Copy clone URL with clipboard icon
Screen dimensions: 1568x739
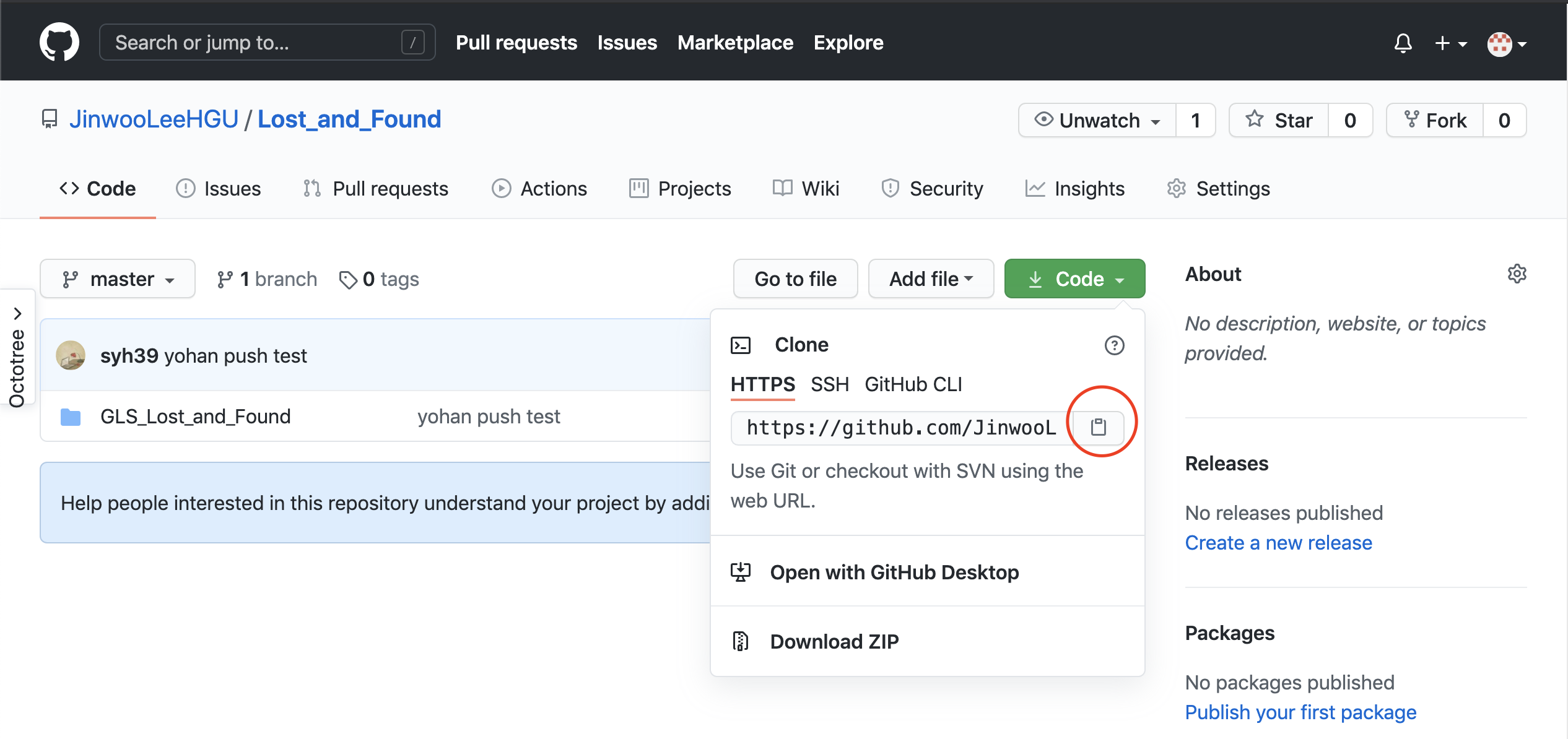coord(1099,427)
